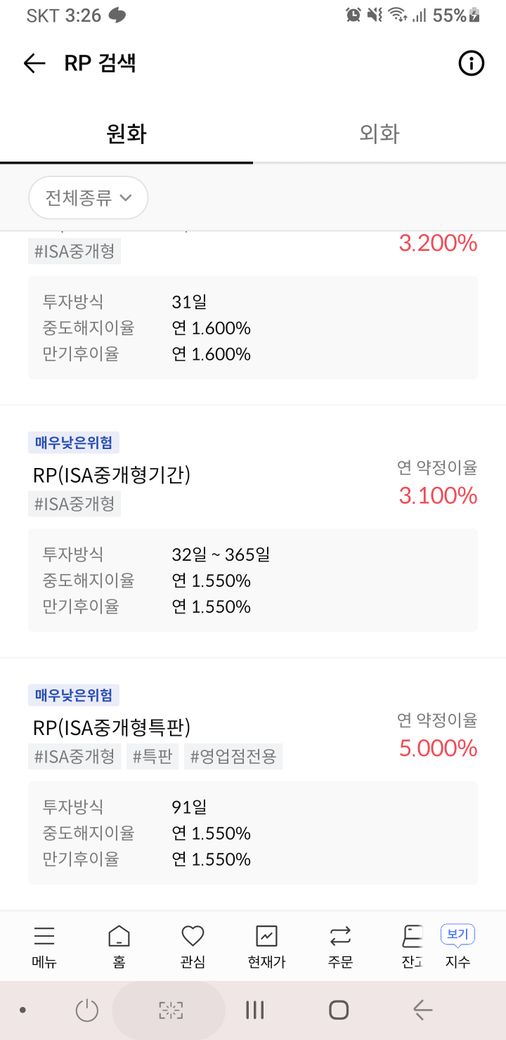Image resolution: width=506 pixels, height=1040 pixels.
Task: Tap the back arrow beside RP 검색
Action: click(x=34, y=64)
